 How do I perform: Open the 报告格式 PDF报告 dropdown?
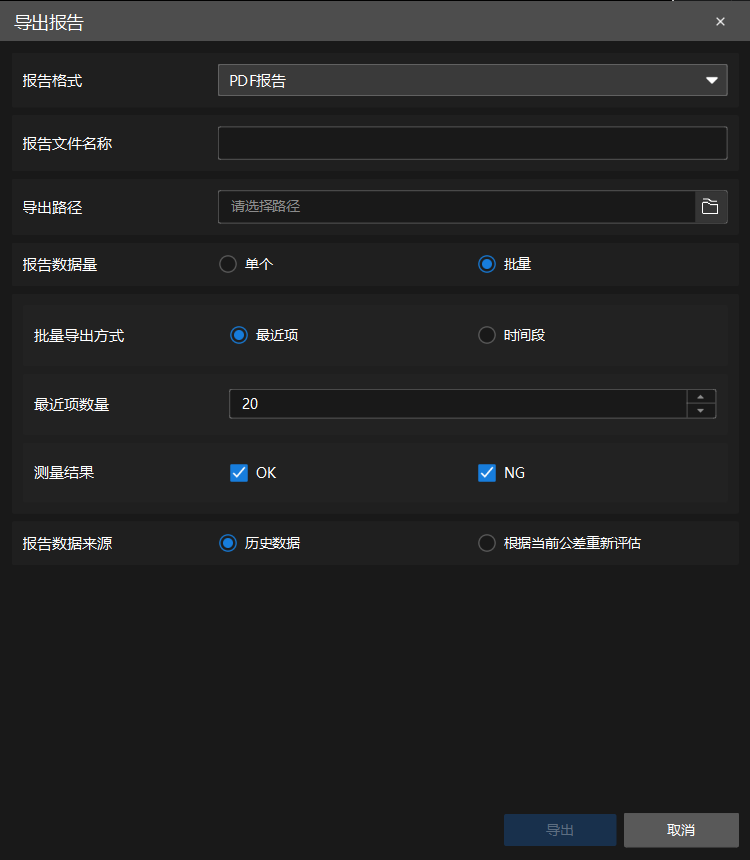[x=472, y=80]
